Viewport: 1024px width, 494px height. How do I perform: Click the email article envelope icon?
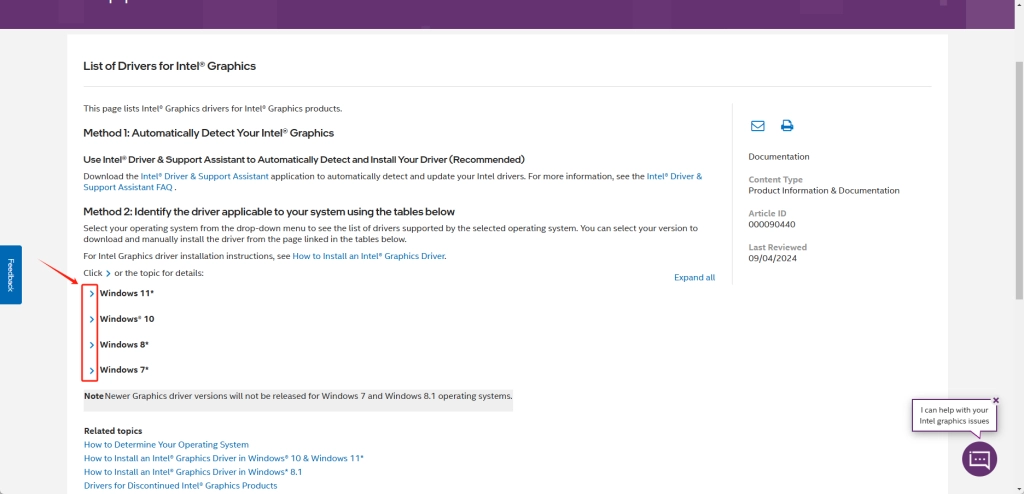[x=758, y=126]
